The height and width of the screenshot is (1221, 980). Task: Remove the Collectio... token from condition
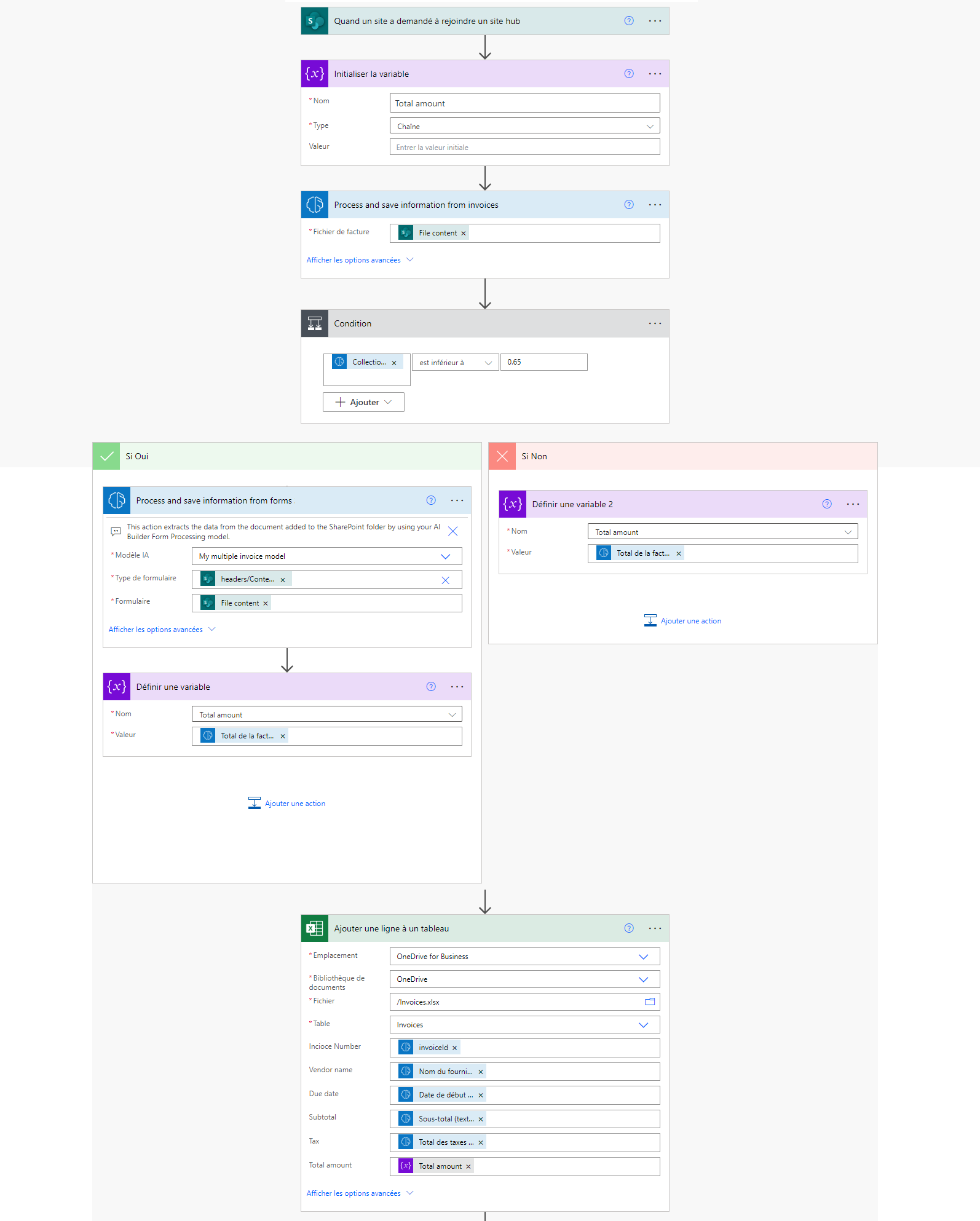pyautogui.click(x=394, y=363)
